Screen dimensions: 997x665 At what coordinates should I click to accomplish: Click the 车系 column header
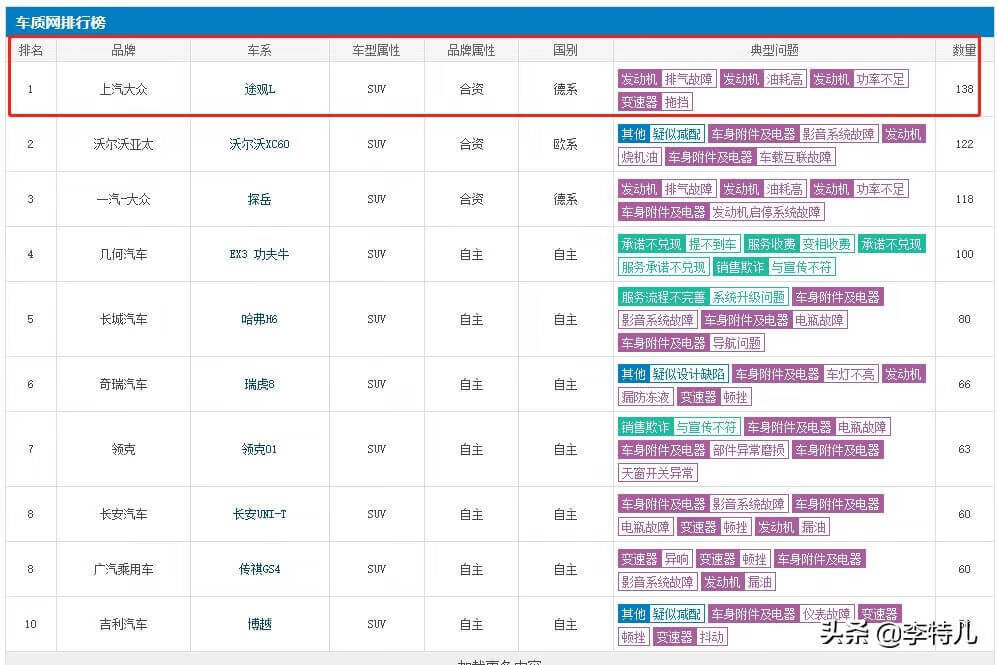coord(259,50)
